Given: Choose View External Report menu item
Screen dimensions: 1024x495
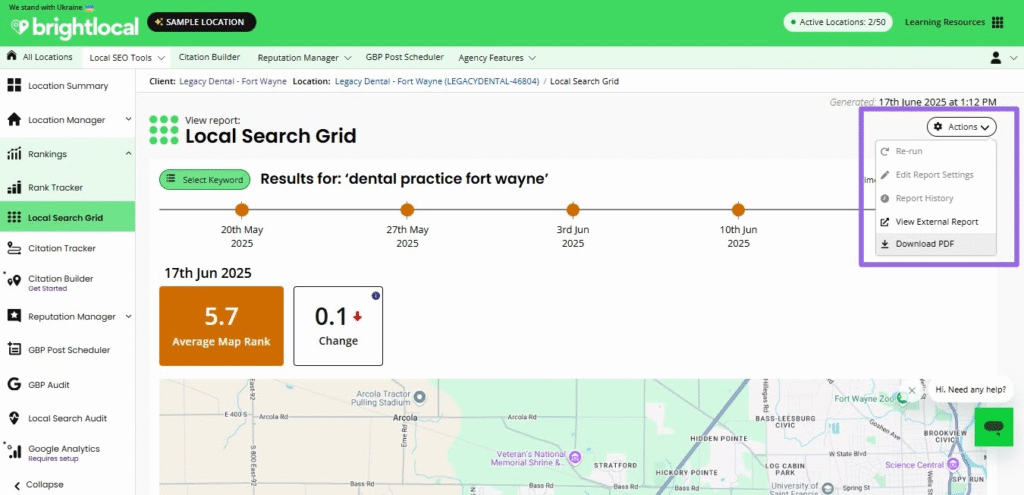Looking at the screenshot, I should click(x=935, y=222).
